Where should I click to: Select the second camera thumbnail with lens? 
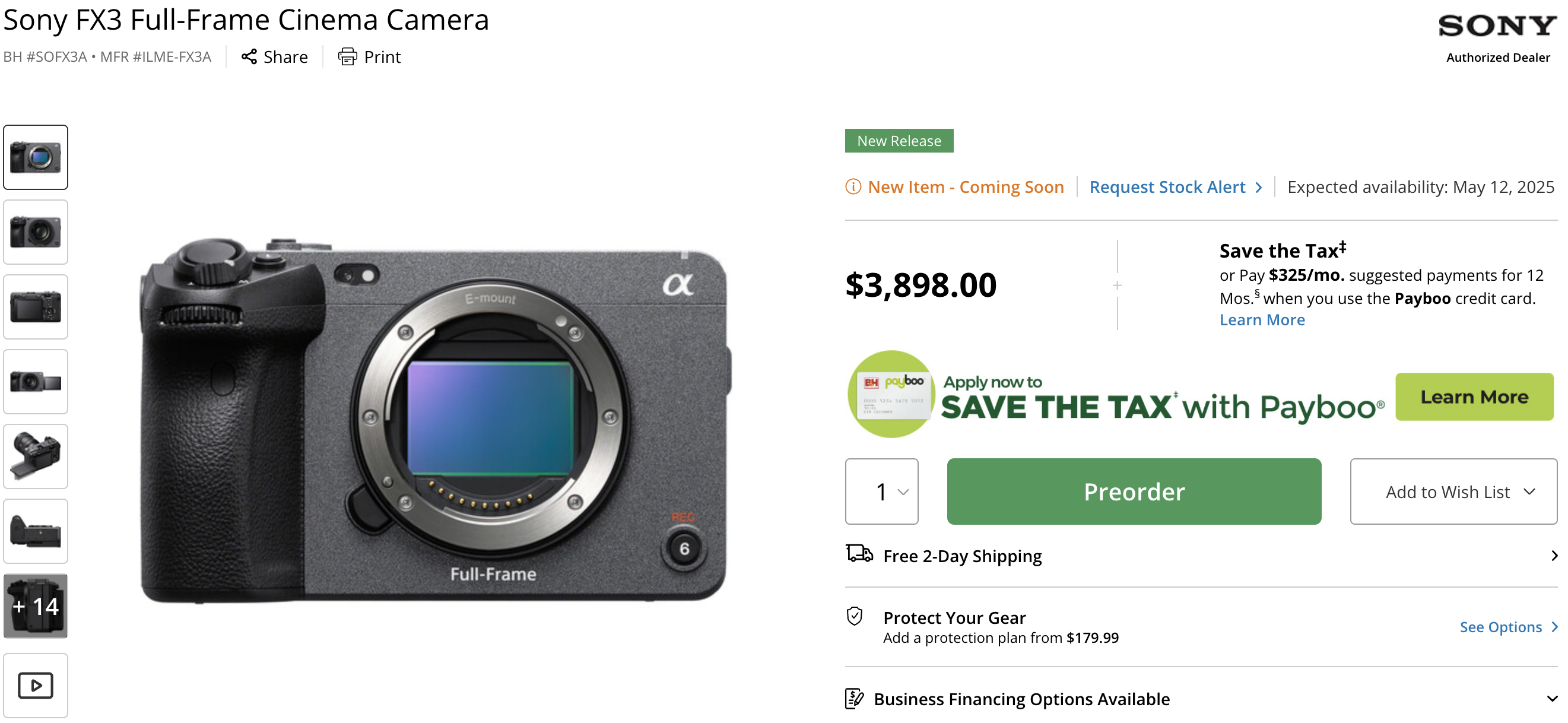point(35,232)
